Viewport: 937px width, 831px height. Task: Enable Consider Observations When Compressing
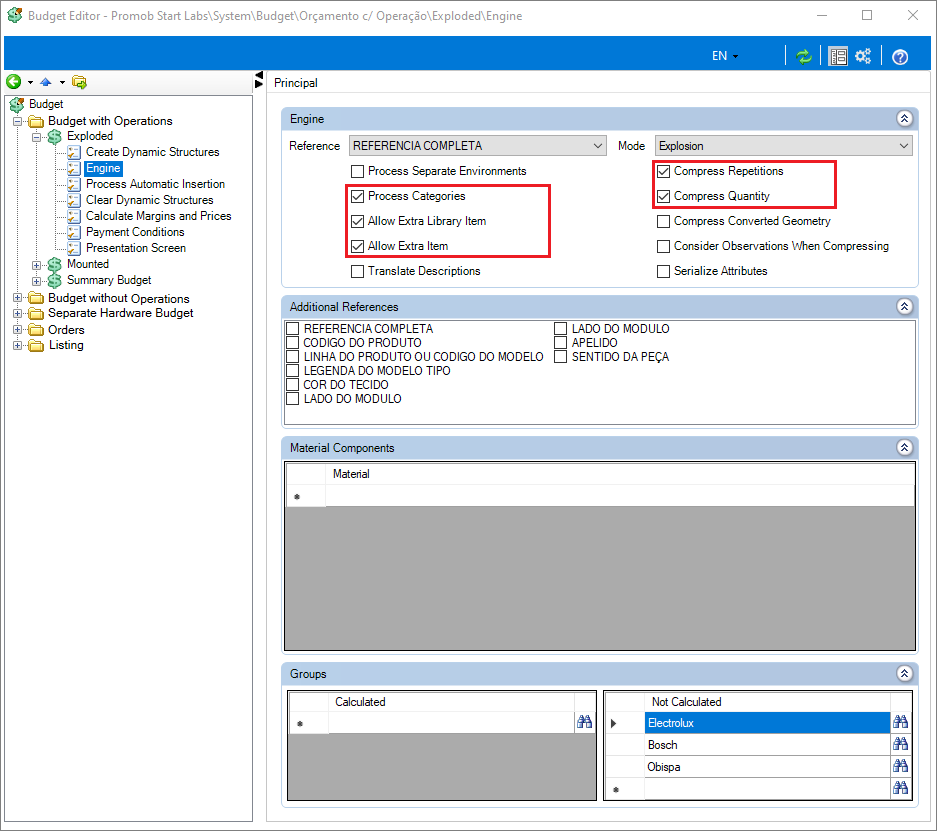click(663, 247)
